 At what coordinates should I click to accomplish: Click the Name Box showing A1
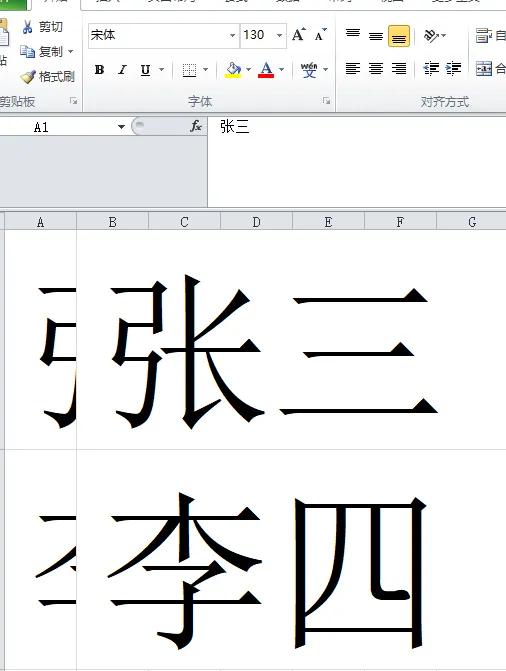coord(58,127)
